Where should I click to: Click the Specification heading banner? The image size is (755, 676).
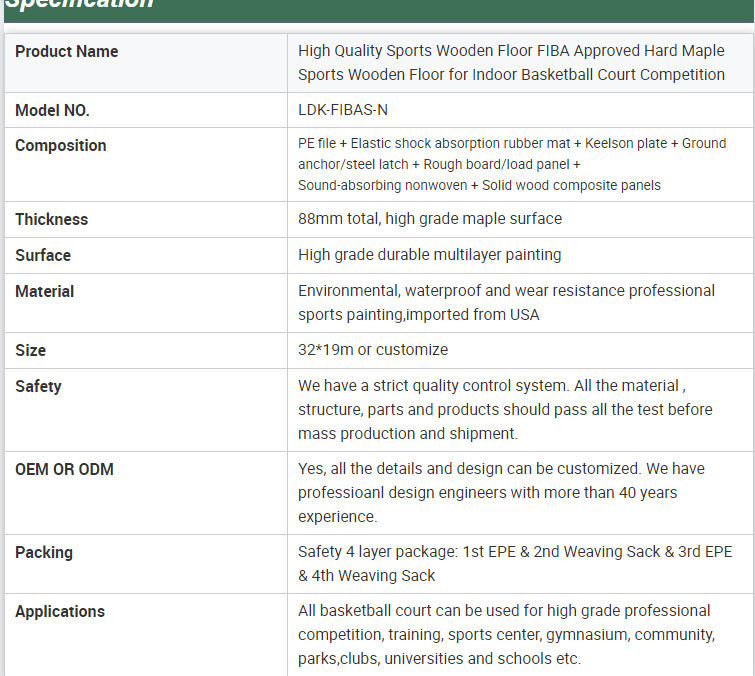click(x=378, y=8)
